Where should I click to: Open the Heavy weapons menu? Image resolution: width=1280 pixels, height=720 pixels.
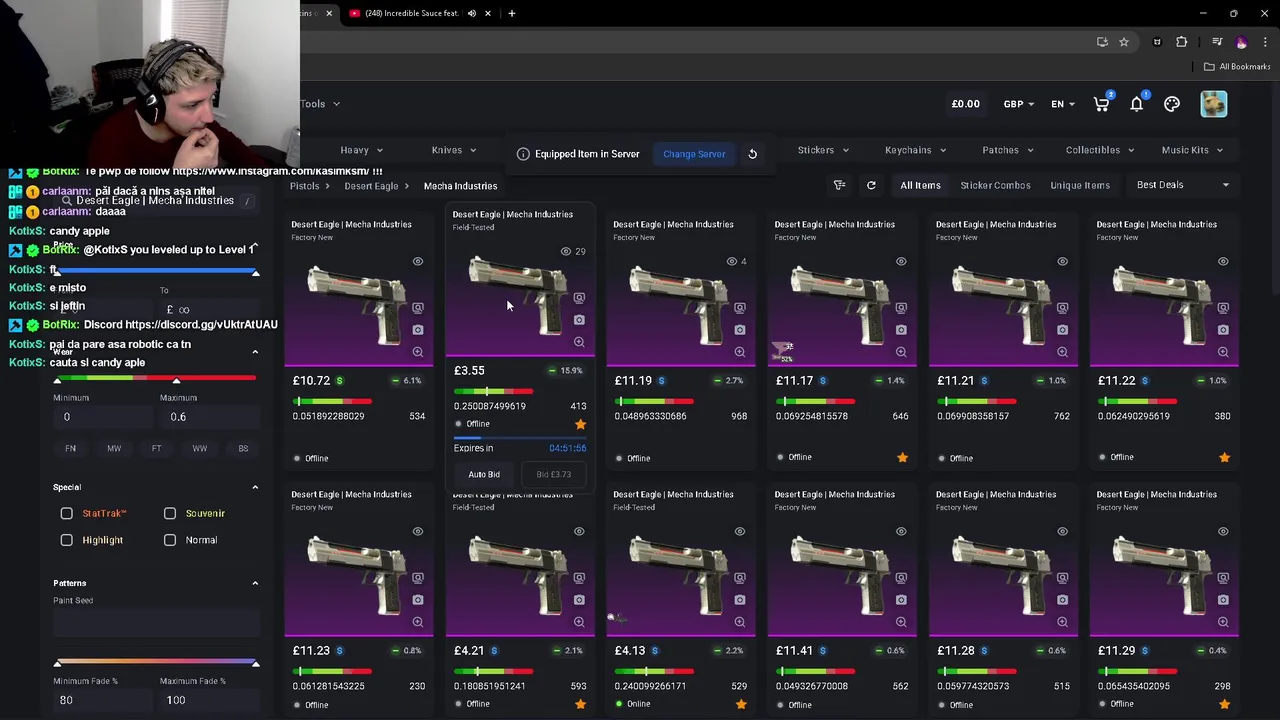click(361, 150)
